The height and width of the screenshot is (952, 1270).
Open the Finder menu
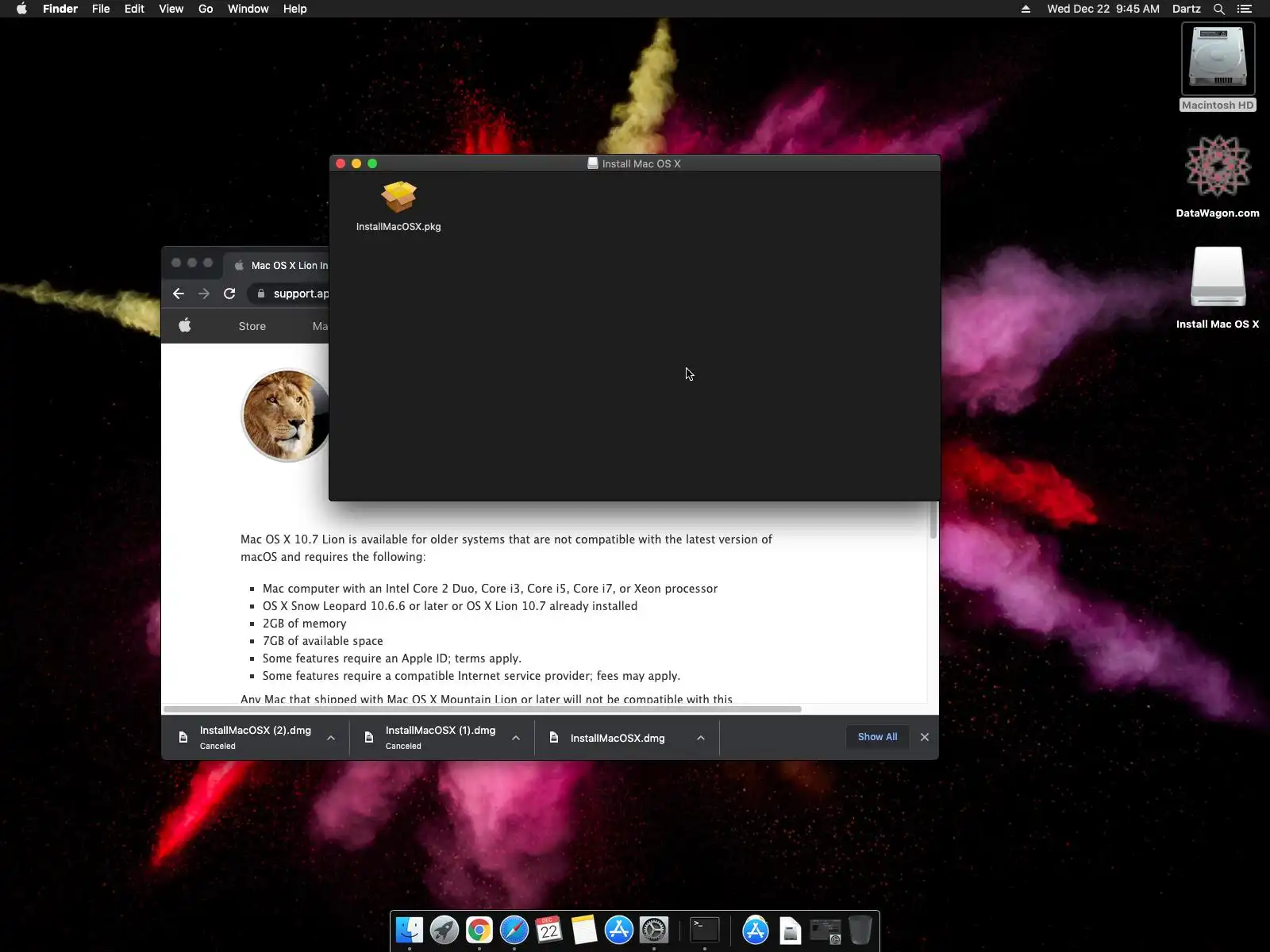[60, 9]
